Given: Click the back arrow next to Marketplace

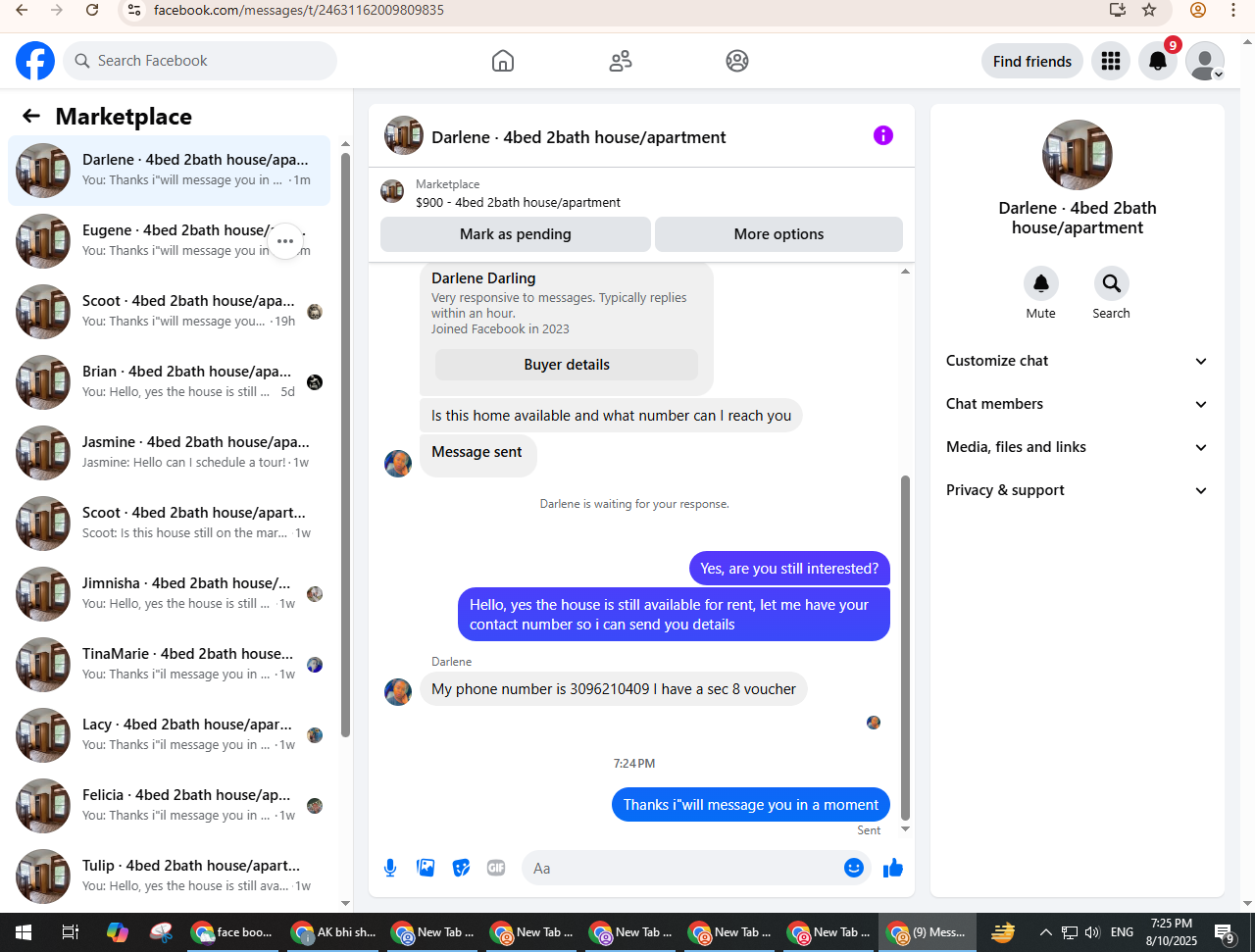Looking at the screenshot, I should (31, 116).
